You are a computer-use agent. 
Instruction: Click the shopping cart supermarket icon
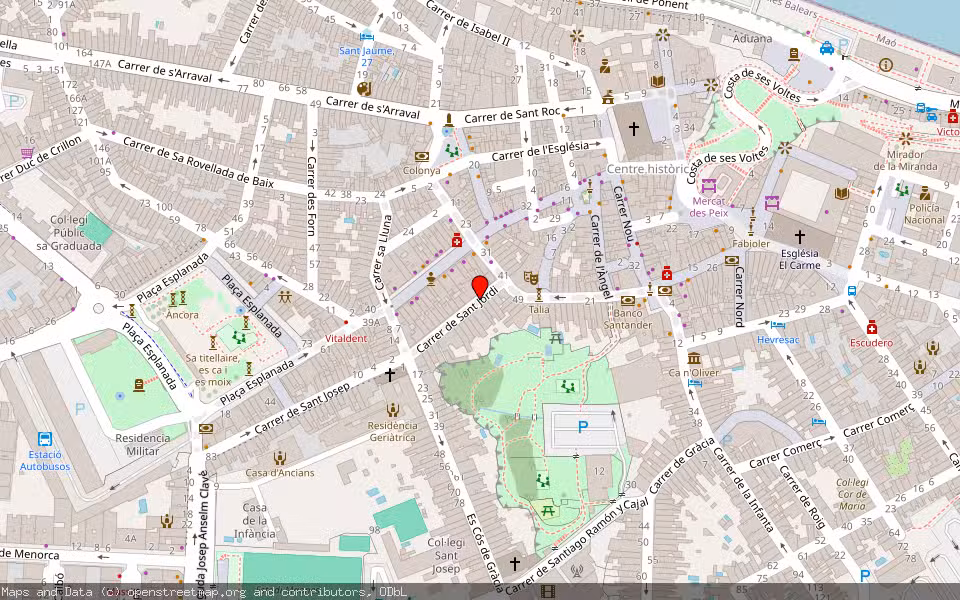27,153
